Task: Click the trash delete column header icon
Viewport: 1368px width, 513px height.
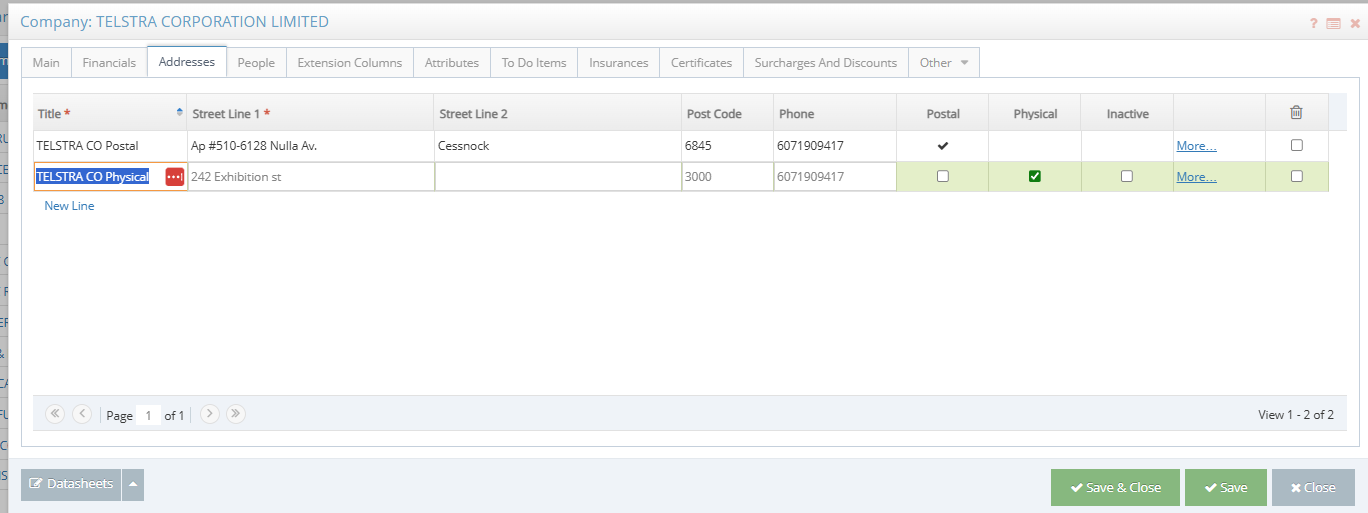Action: pos(1296,113)
